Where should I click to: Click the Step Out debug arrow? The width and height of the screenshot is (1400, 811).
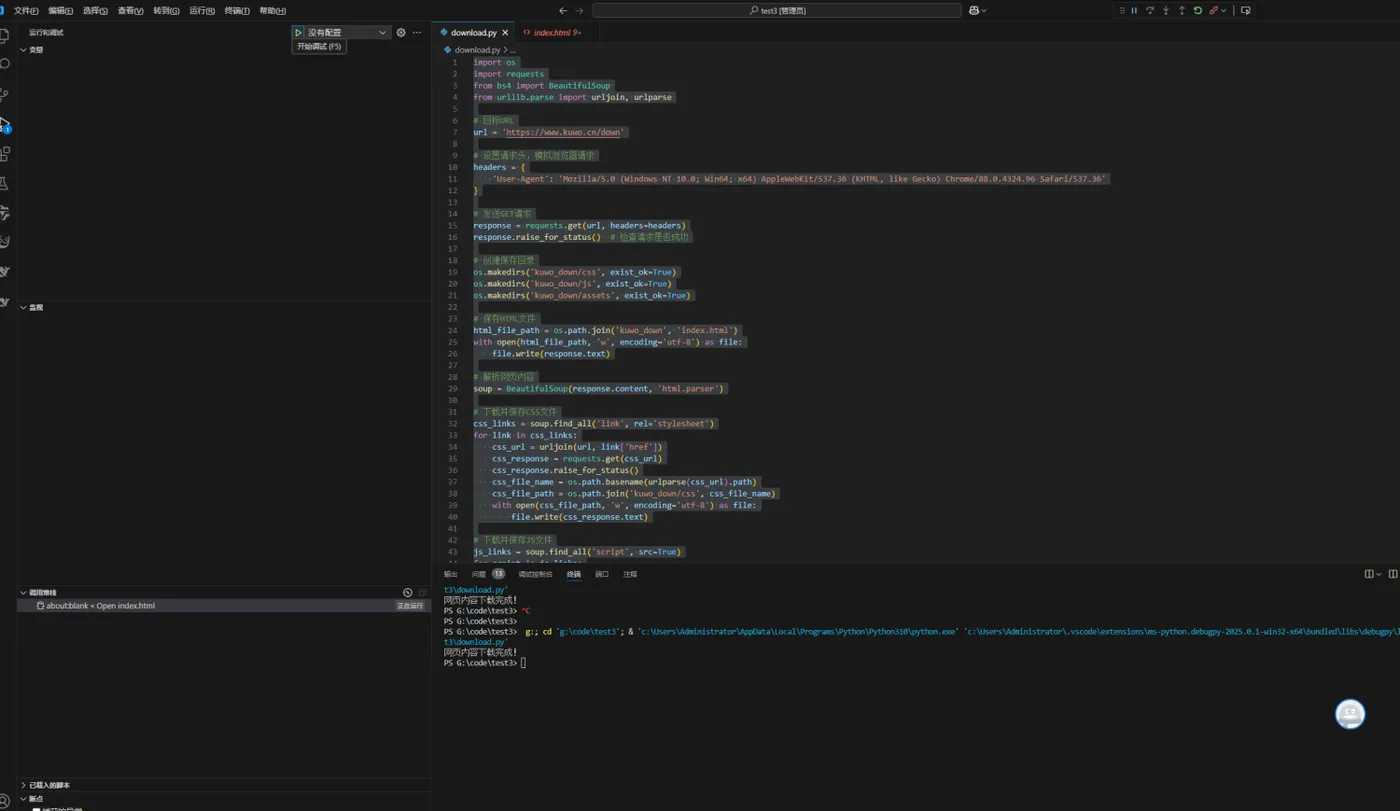1182,11
